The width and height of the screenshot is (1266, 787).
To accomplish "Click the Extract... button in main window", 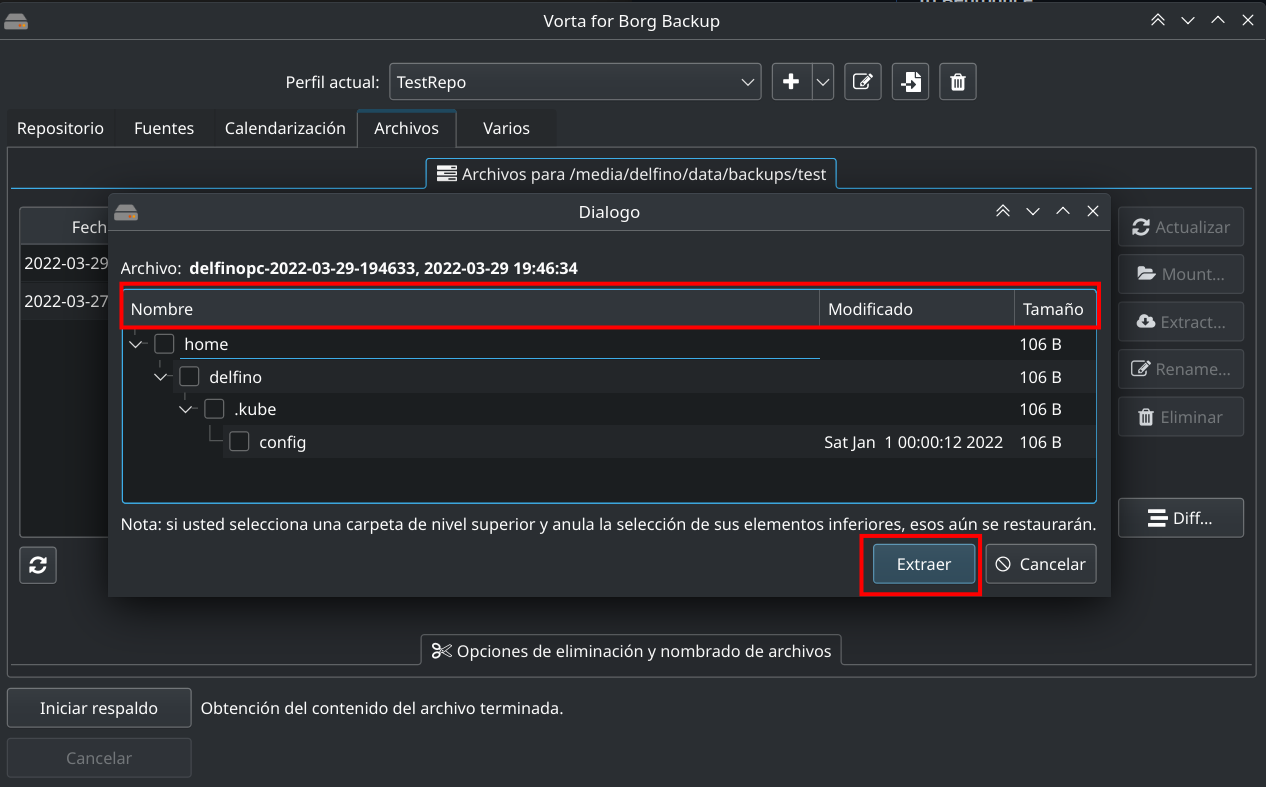I will click(x=1181, y=322).
